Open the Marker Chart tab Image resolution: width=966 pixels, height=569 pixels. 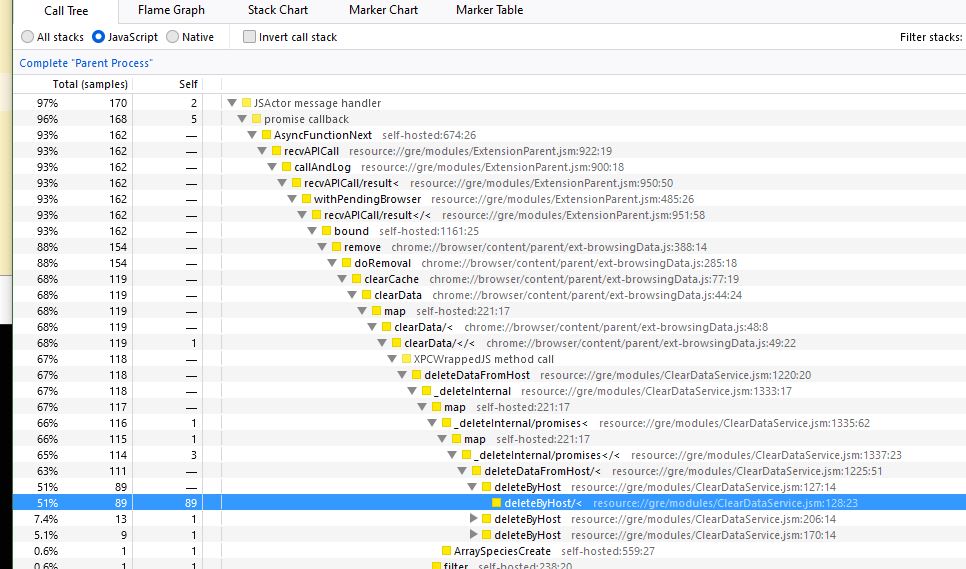383,10
